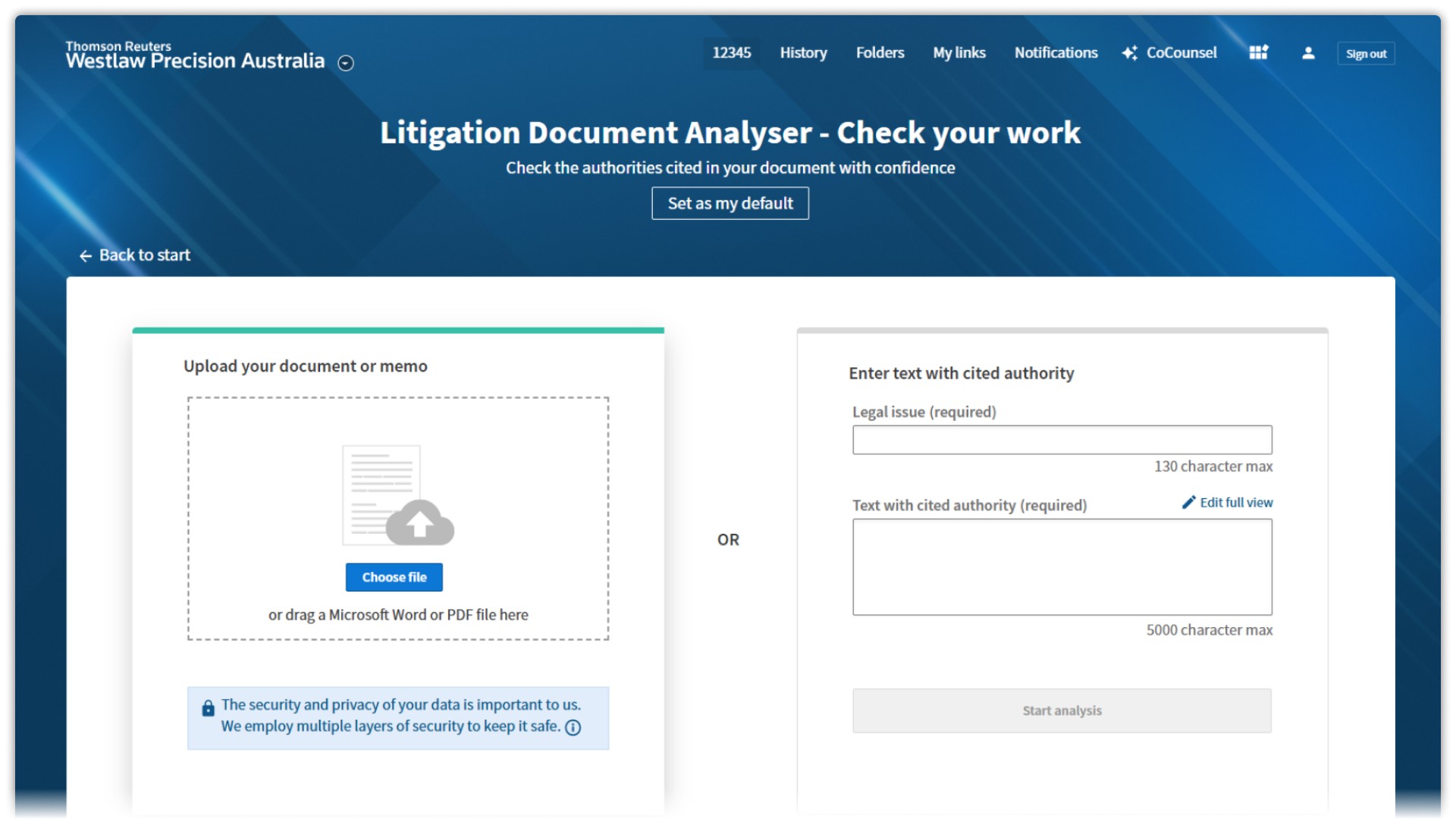The height and width of the screenshot is (819, 1456).
Task: Click the 'OR' separator text
Action: click(728, 540)
